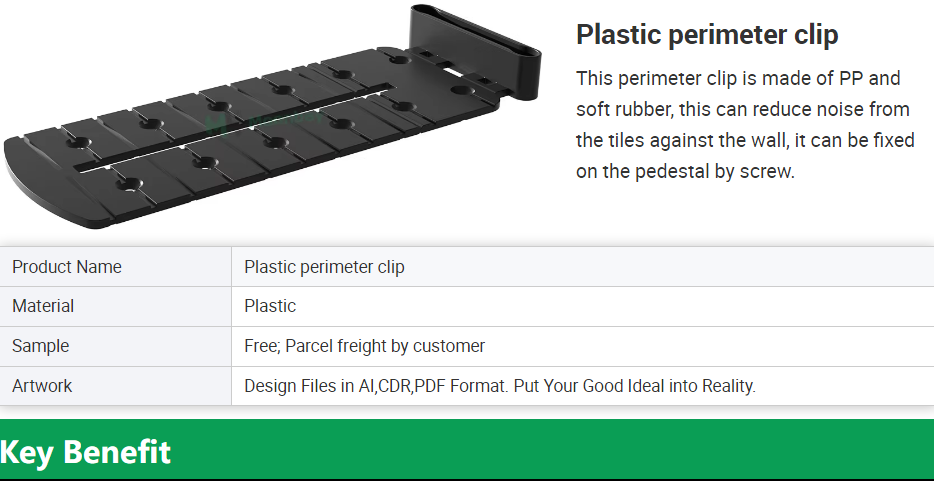Click the 'Plastic' material value cell
This screenshot has height=490, width=934.
click(x=583, y=306)
